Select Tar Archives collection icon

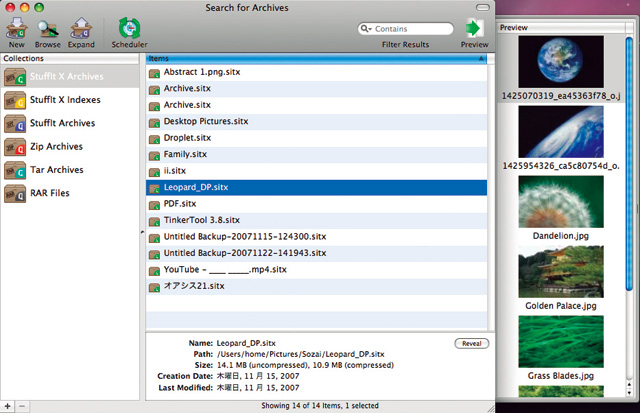[15, 170]
